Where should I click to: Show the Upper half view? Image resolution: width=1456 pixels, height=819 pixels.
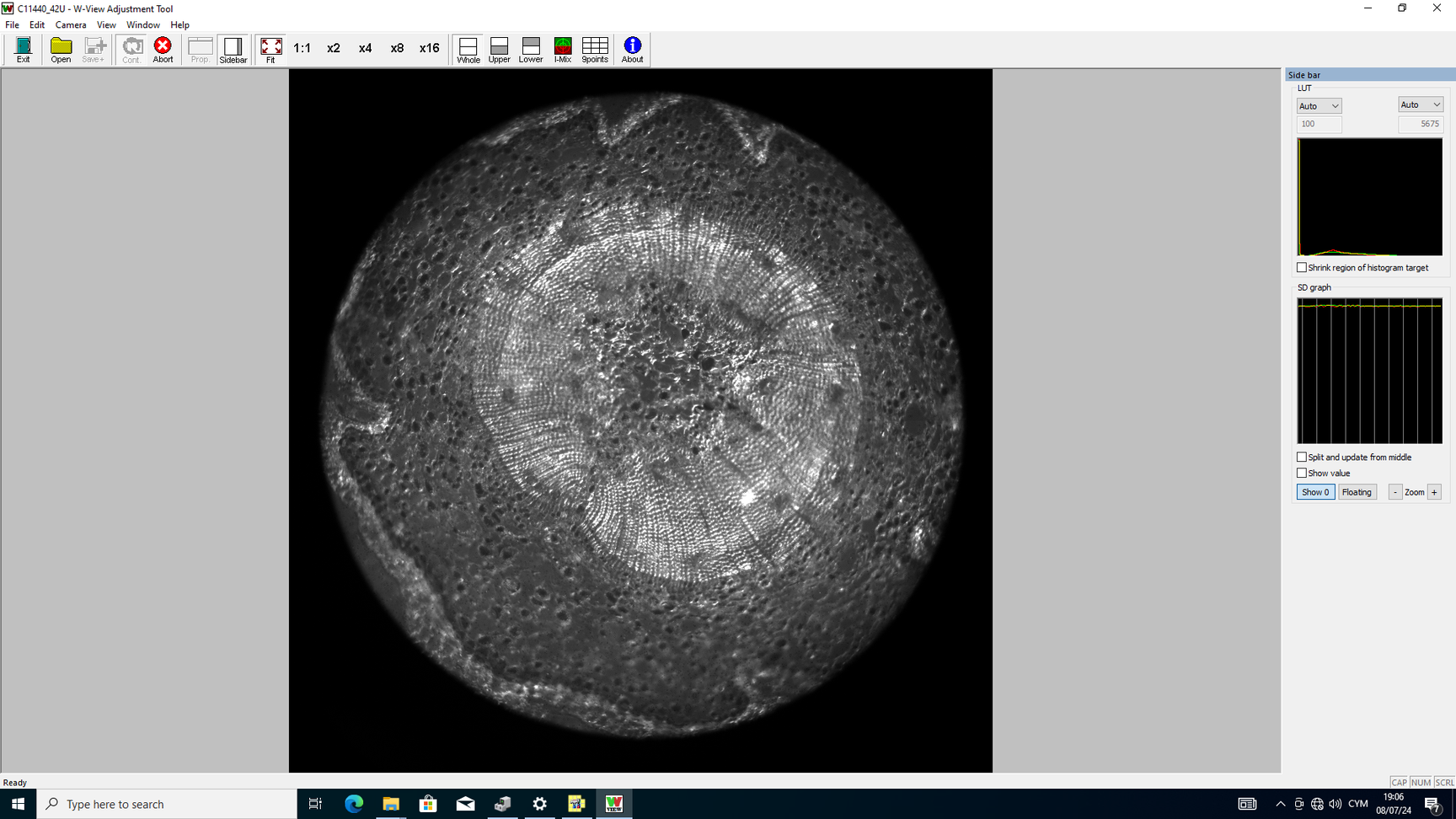500,50
